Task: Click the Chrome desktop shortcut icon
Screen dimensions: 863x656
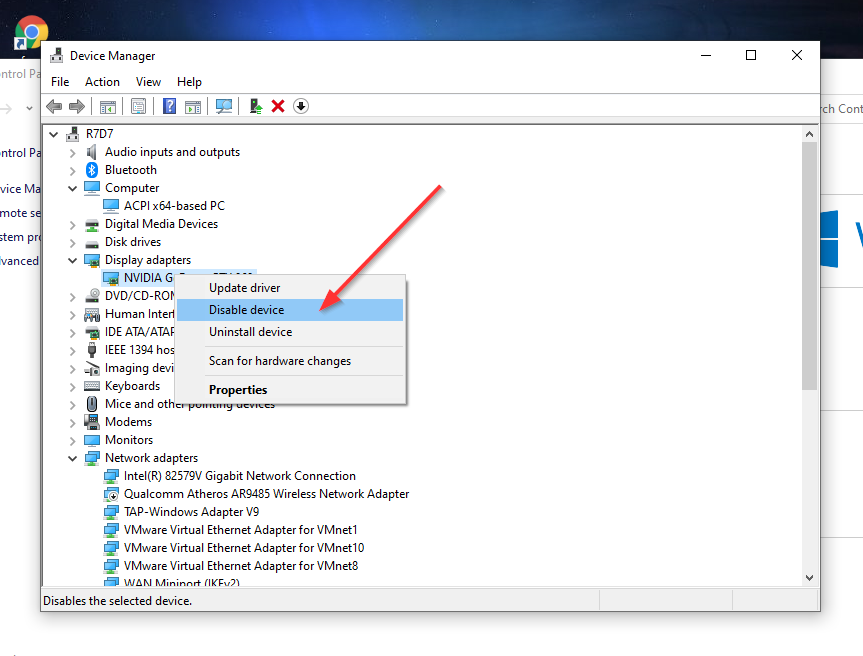Action: click(31, 32)
